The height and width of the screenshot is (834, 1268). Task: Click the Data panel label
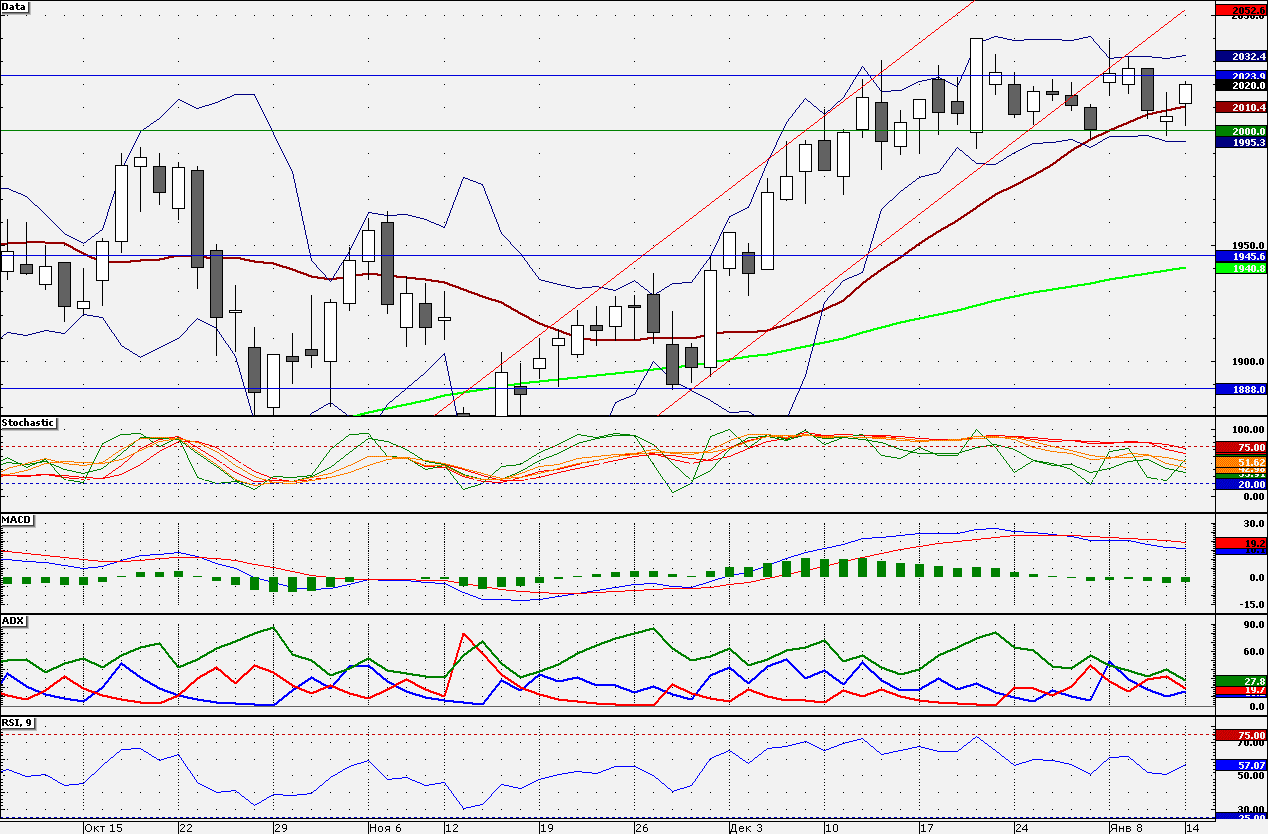pos(15,7)
